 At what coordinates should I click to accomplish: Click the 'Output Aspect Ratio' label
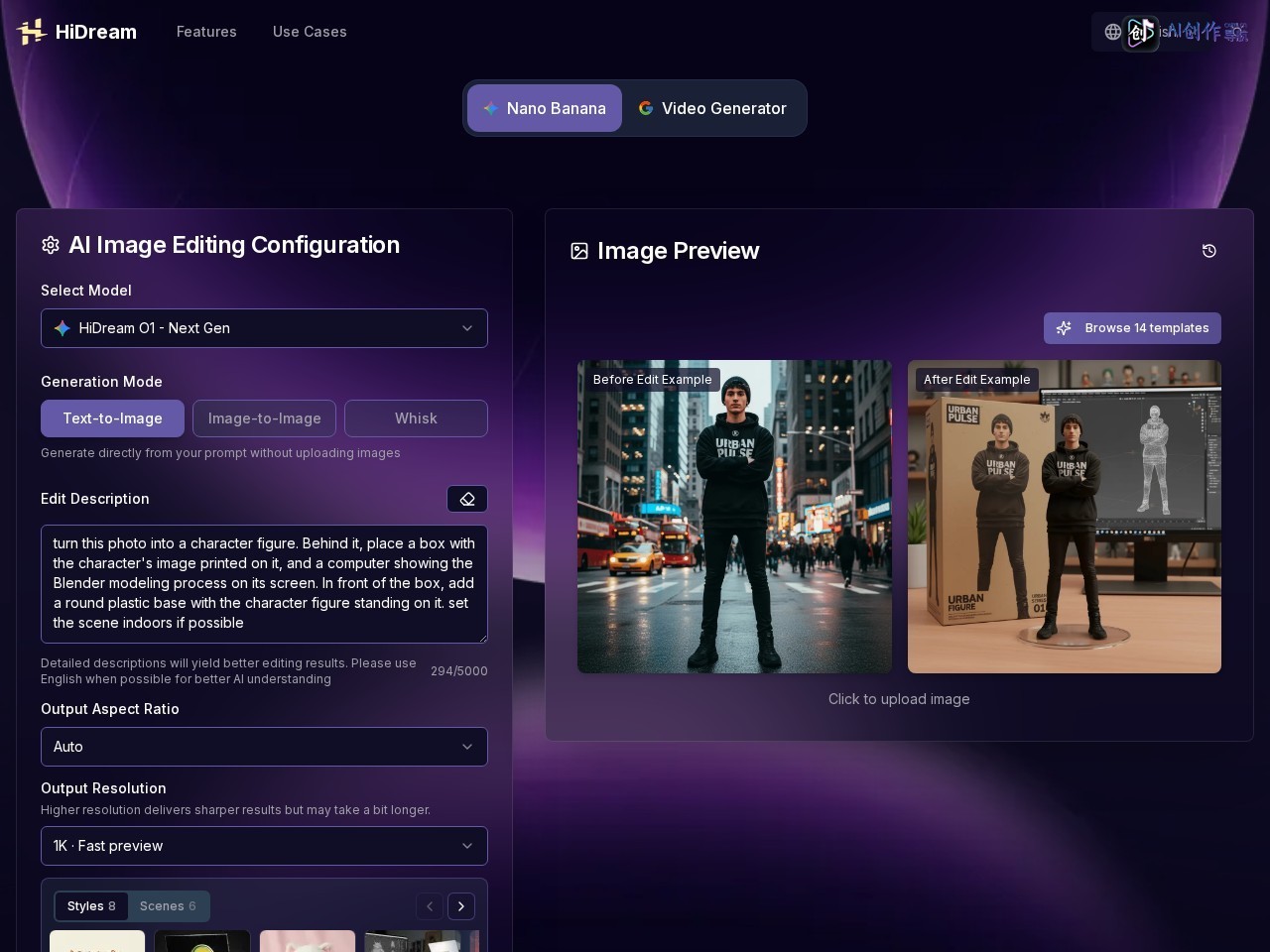[x=110, y=709]
